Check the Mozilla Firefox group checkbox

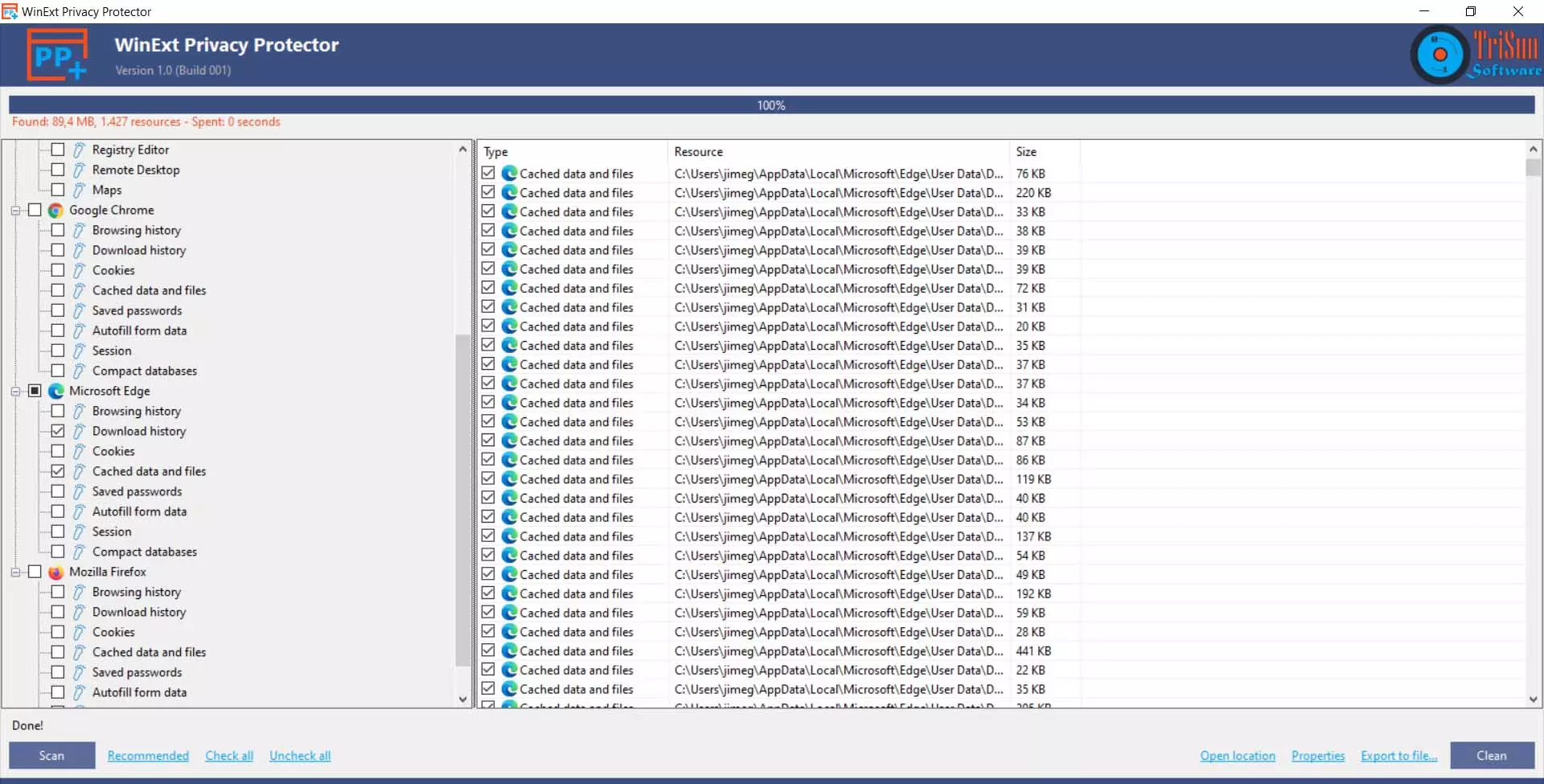(x=35, y=572)
